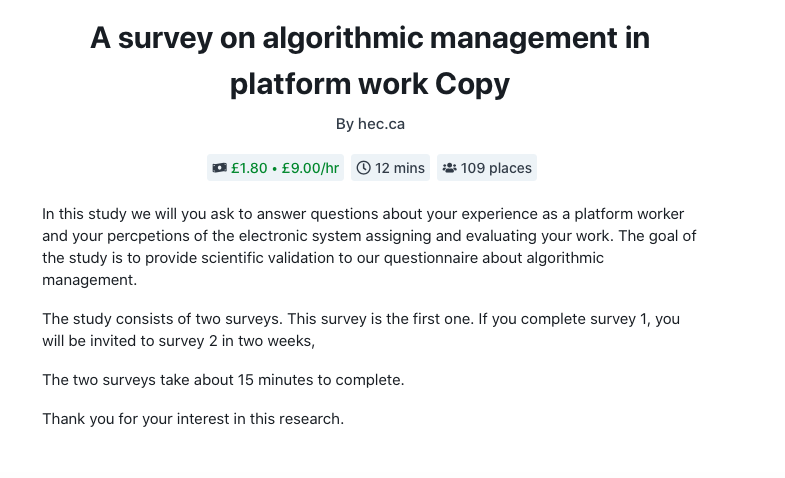Click the Thank you closing sentence
The image size is (785, 478).
[193, 419]
